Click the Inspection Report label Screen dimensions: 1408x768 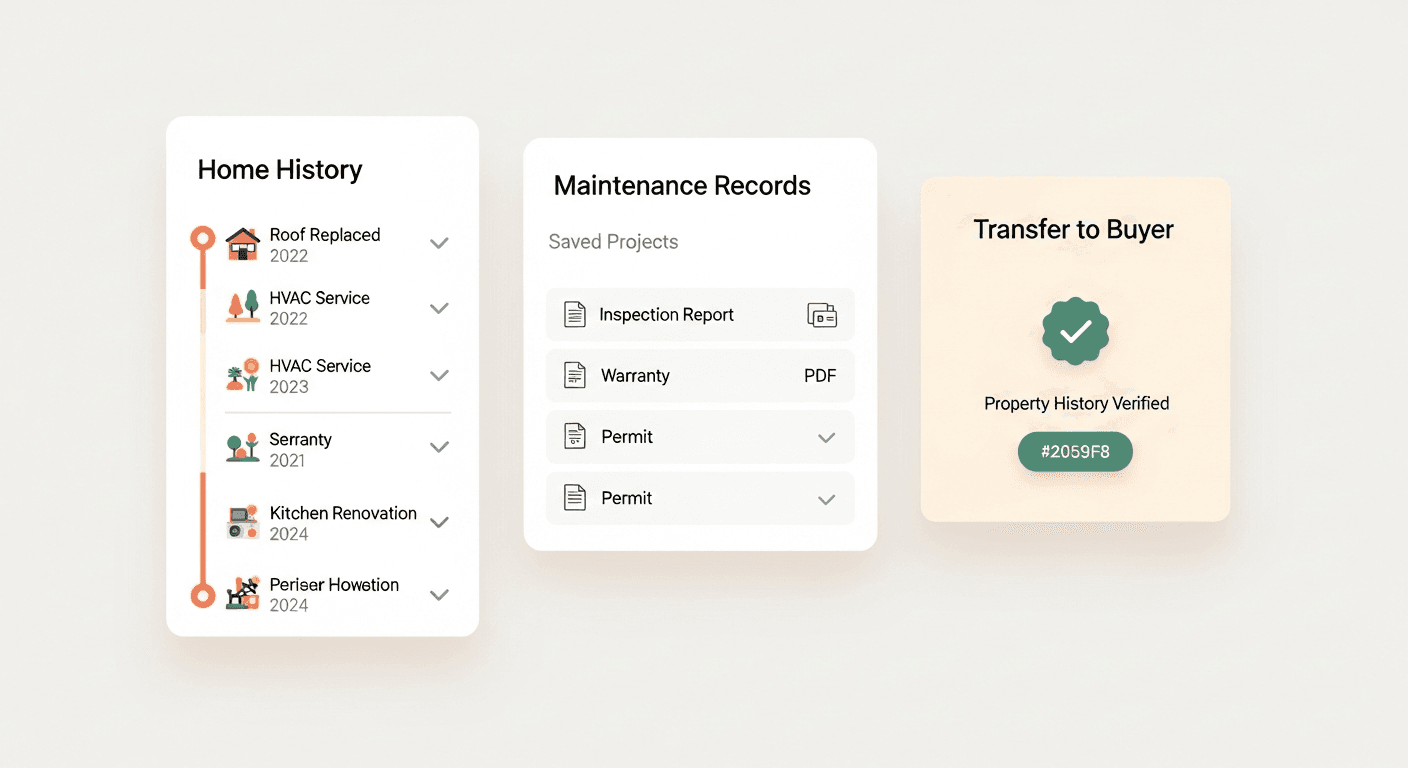[x=666, y=315]
